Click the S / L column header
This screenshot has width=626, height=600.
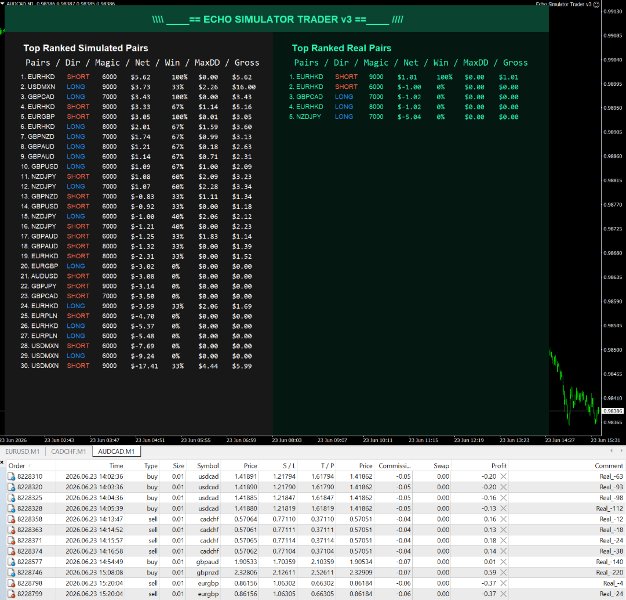[289, 466]
